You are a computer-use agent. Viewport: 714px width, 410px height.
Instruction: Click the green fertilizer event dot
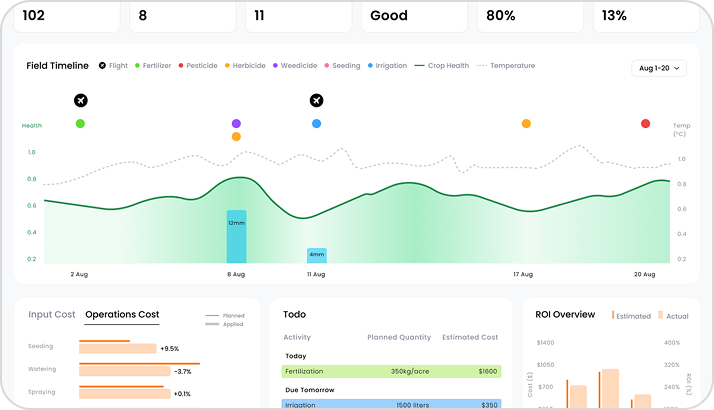(80, 123)
